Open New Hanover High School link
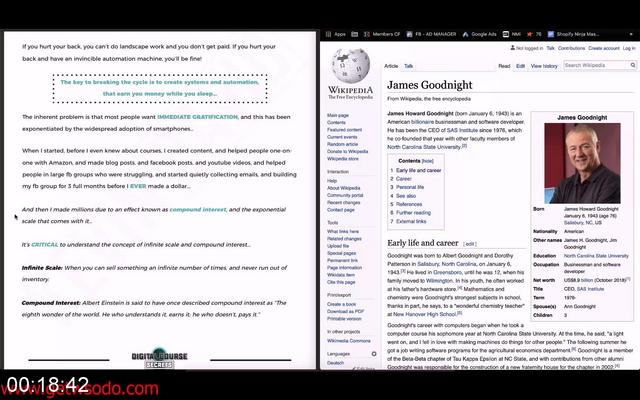This screenshot has height=400, width=640. tap(424, 314)
